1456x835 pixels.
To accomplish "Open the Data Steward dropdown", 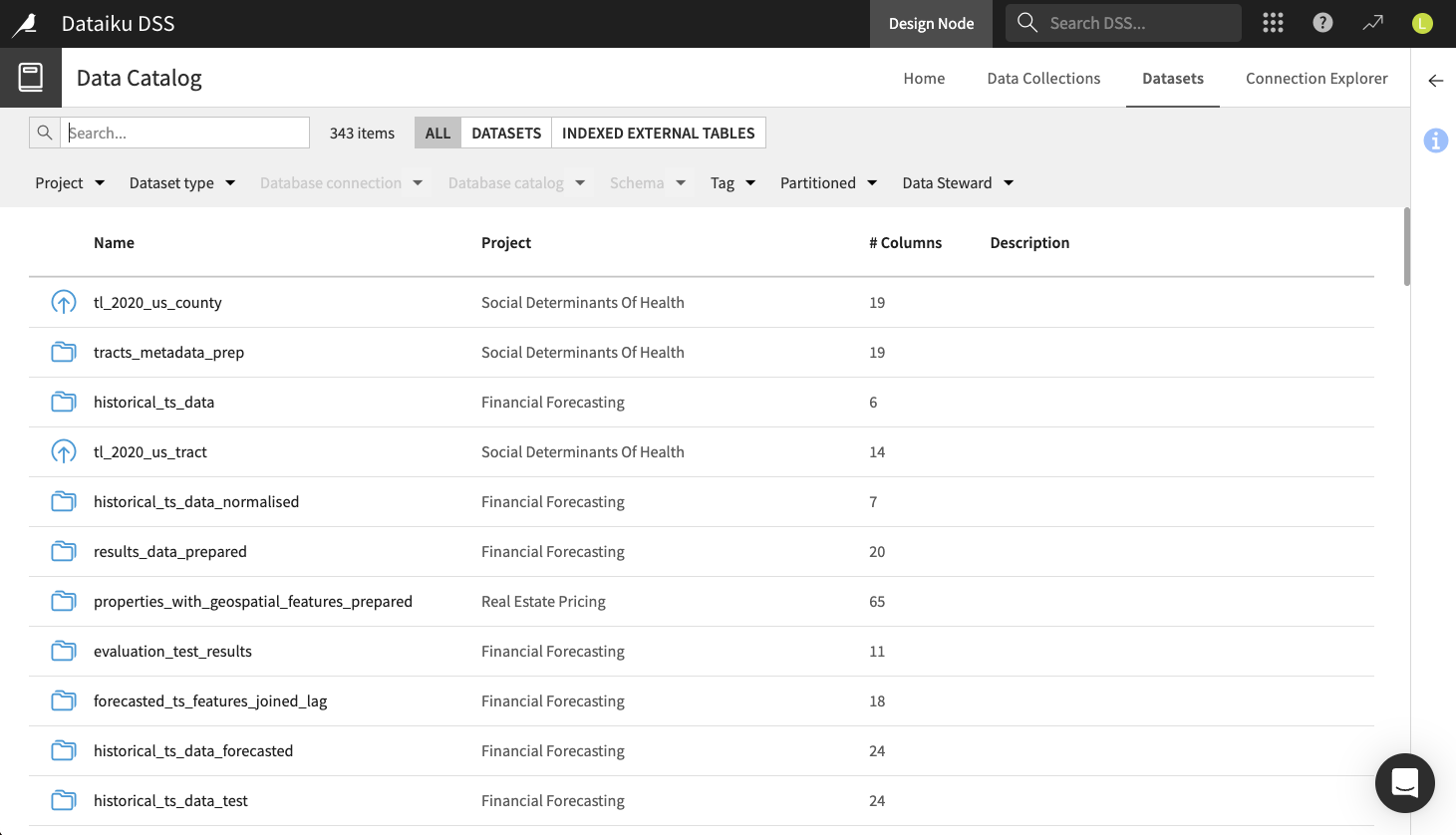I will tap(956, 182).
